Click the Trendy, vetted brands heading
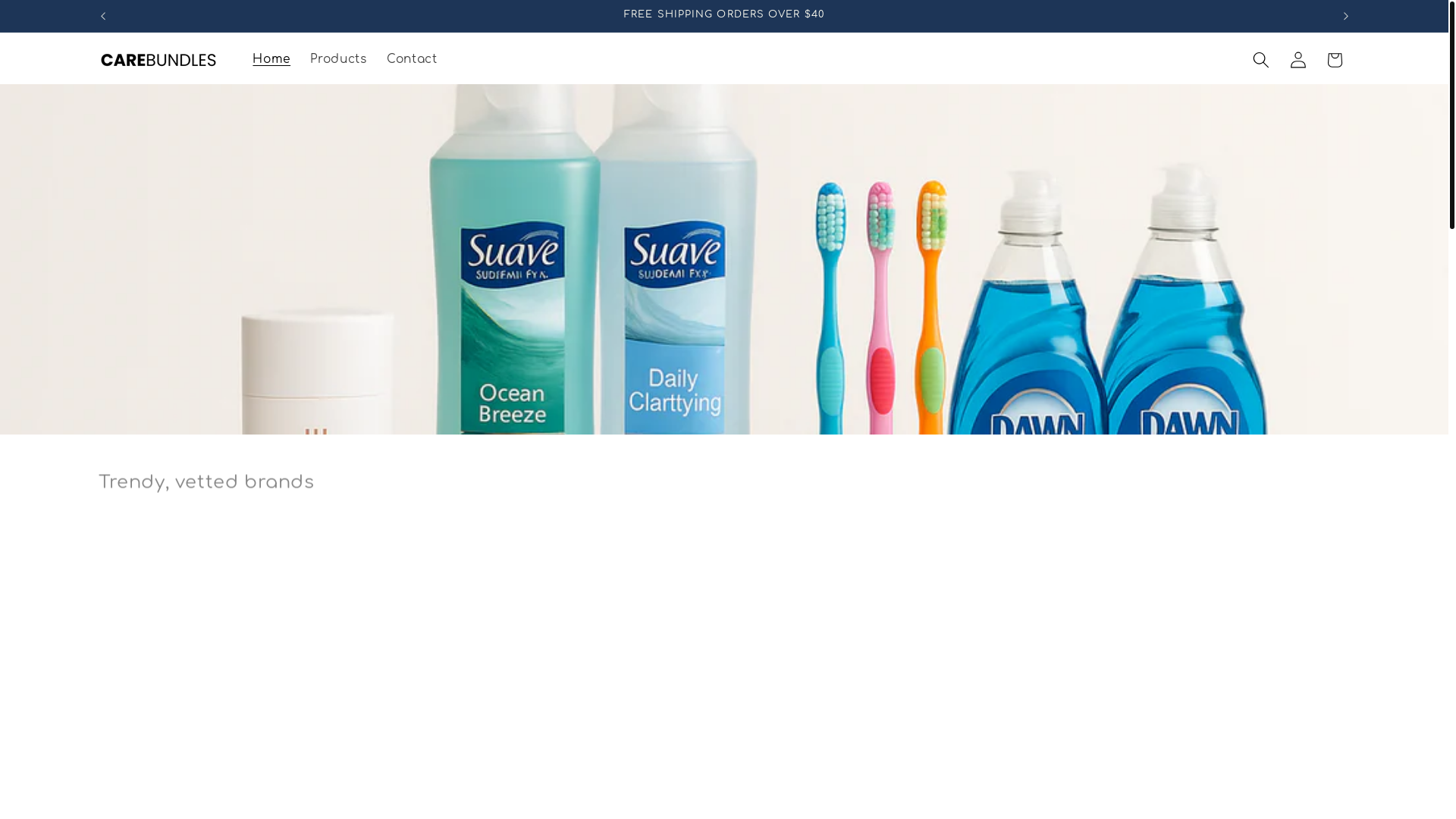 click(x=206, y=482)
